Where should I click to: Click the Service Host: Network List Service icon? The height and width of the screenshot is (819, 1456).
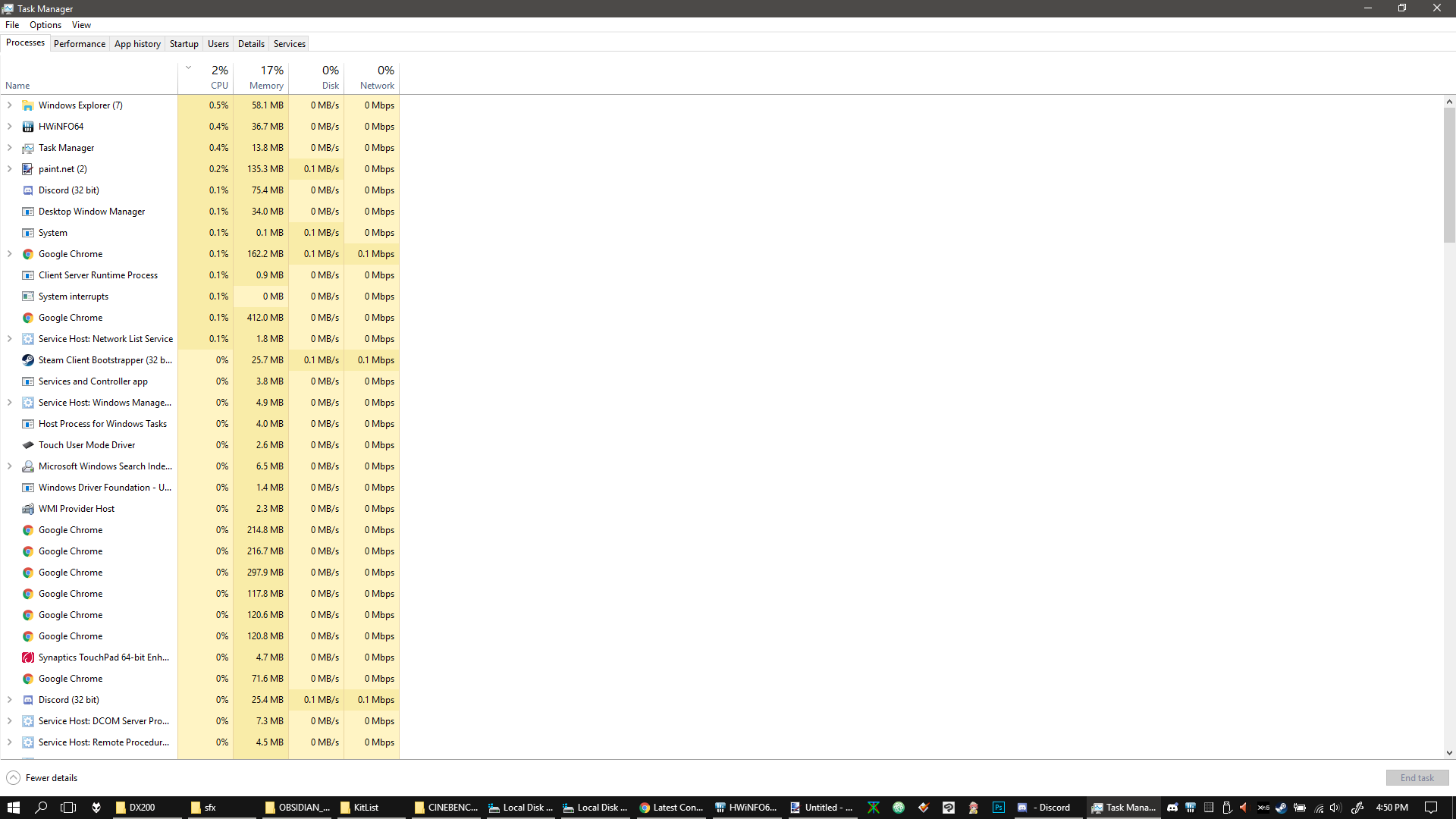tap(28, 339)
